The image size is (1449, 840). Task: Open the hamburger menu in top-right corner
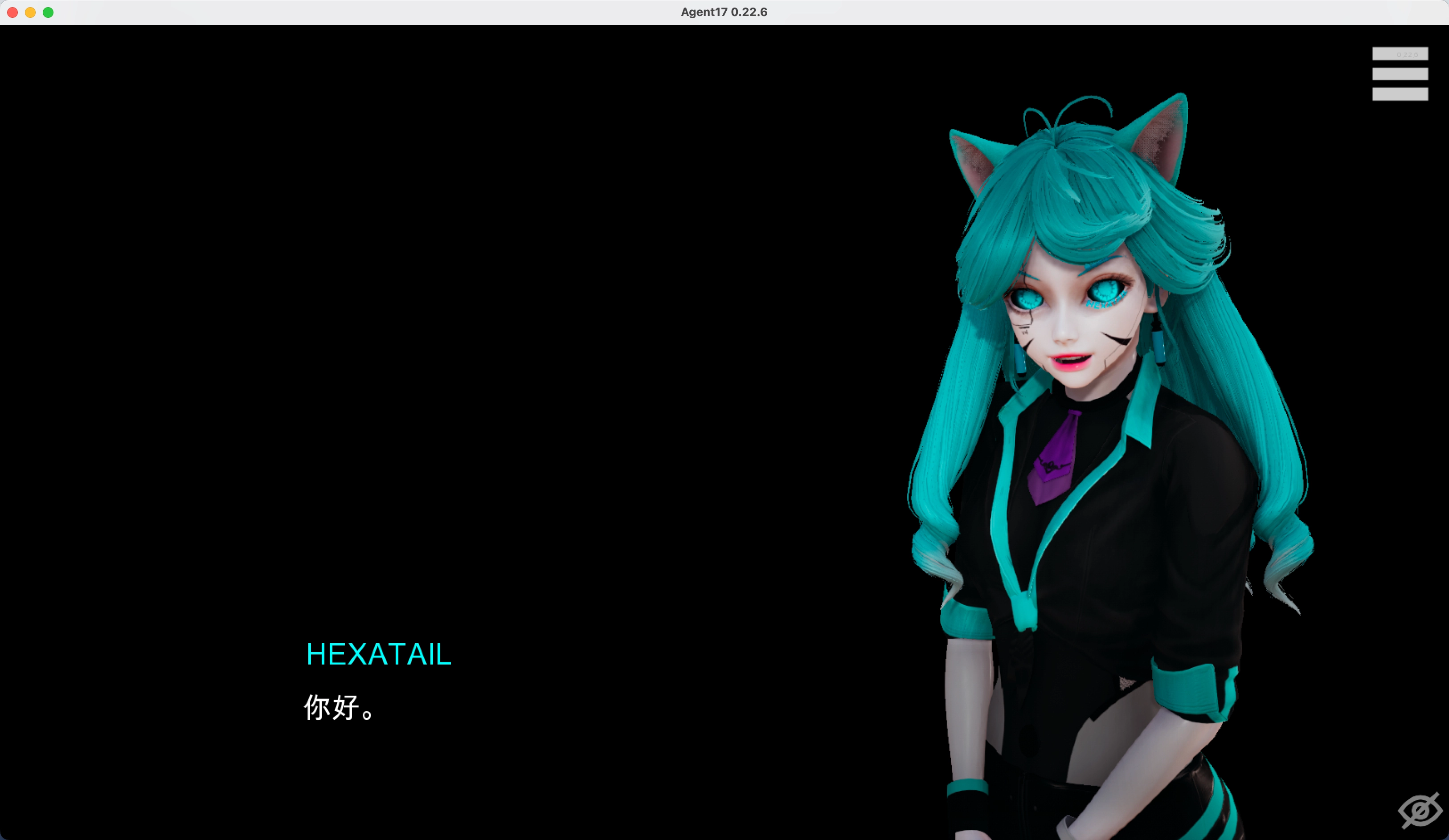point(1400,73)
